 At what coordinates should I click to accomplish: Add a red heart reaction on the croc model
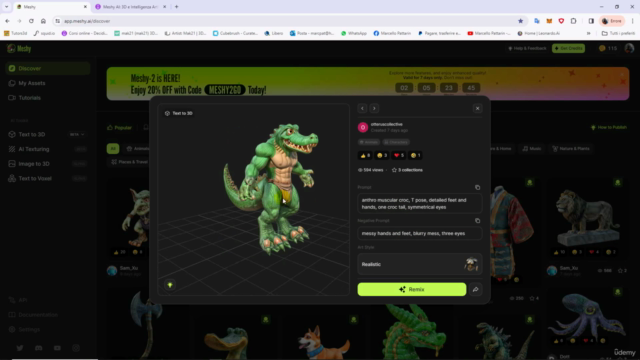(x=399, y=155)
